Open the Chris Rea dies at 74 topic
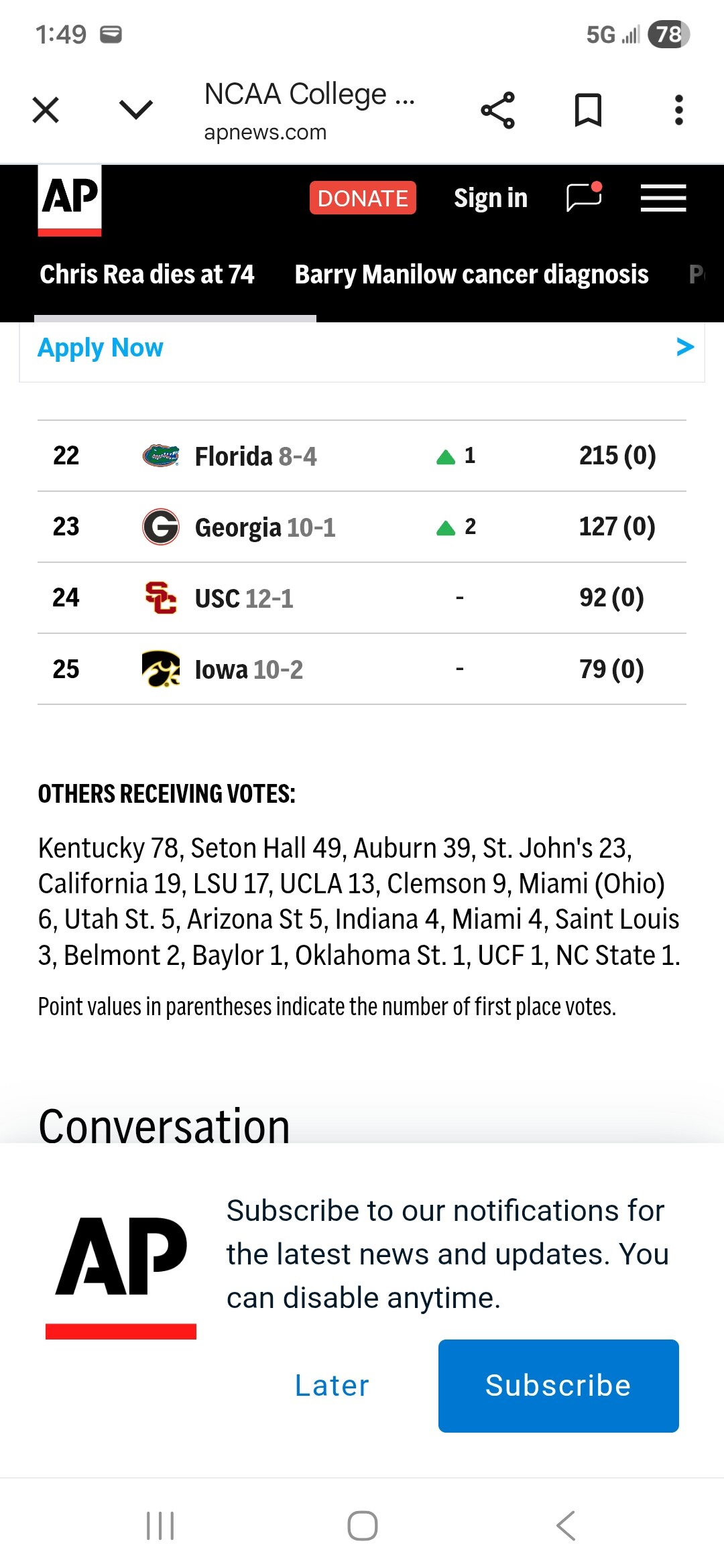Screen dimensions: 724x1568 point(147,275)
